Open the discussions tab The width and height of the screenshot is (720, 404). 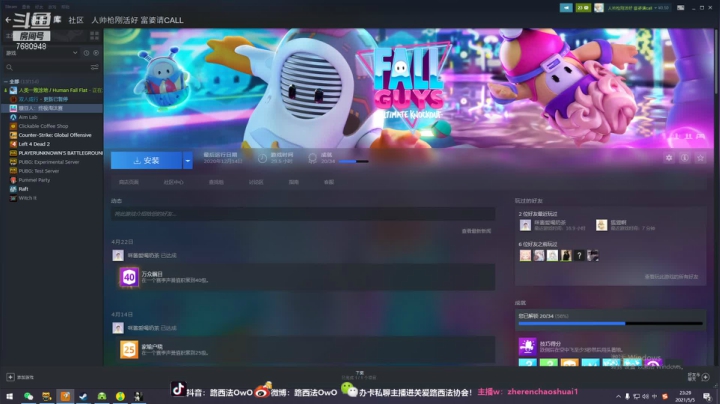tap(256, 182)
